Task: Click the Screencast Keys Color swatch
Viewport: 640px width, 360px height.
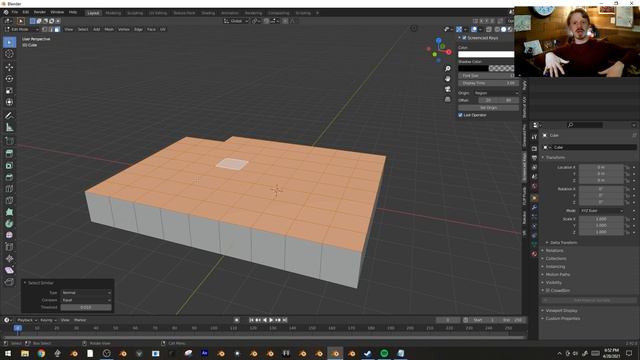Action: (x=486, y=54)
